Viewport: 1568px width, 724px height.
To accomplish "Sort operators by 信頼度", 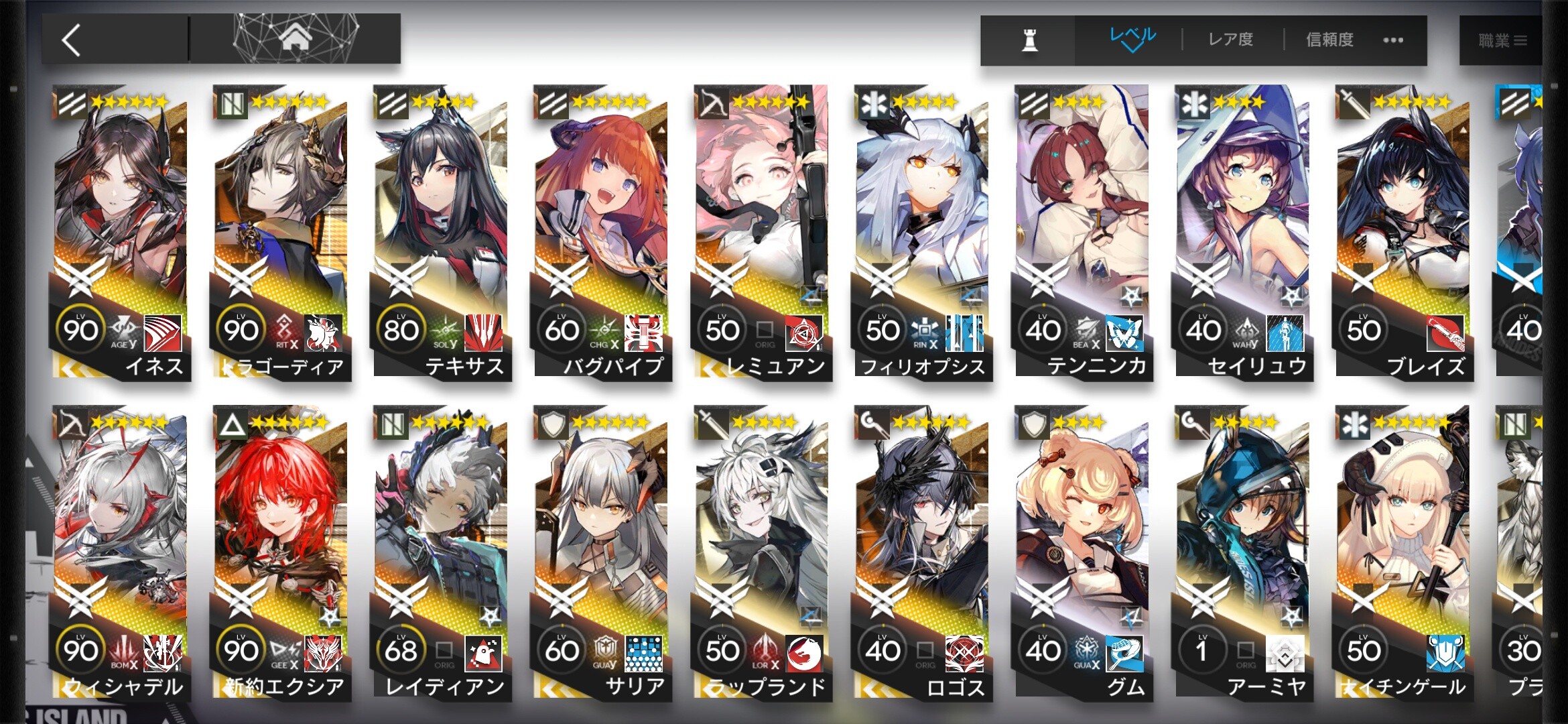I will pyautogui.click(x=1329, y=40).
